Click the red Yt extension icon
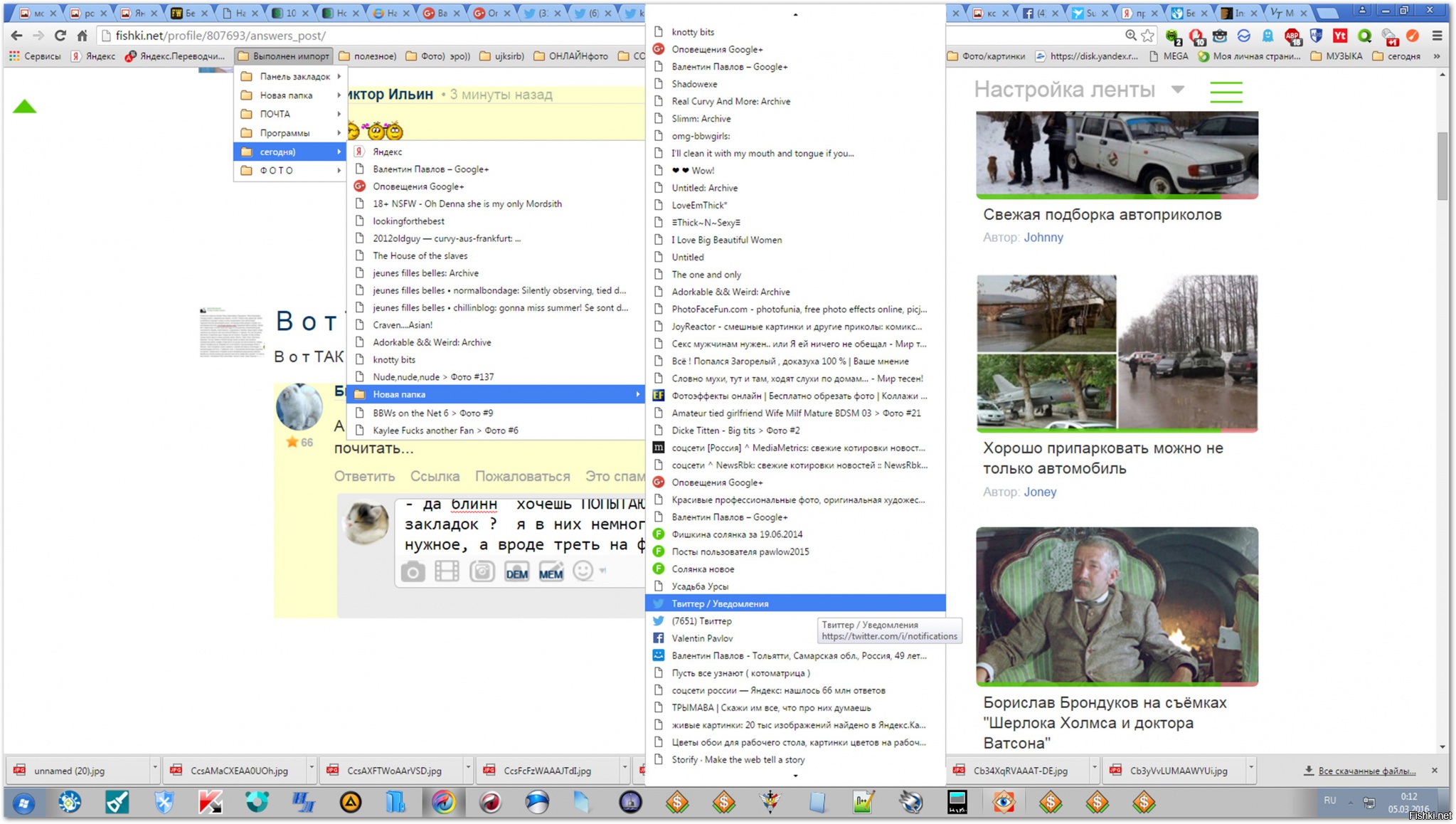Viewport: 1456px width, 824px height. (1340, 36)
